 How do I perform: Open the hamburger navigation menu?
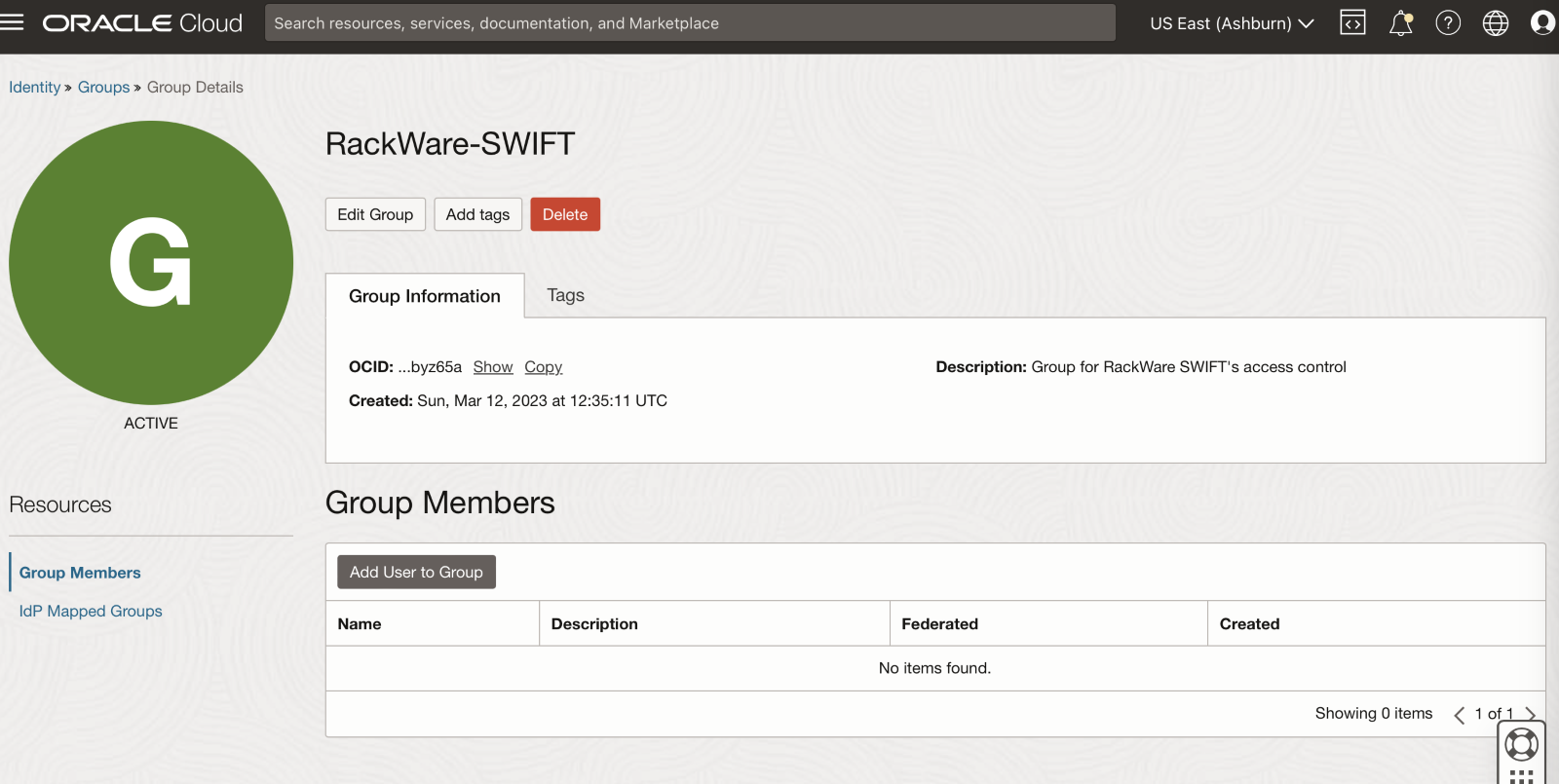tap(12, 22)
